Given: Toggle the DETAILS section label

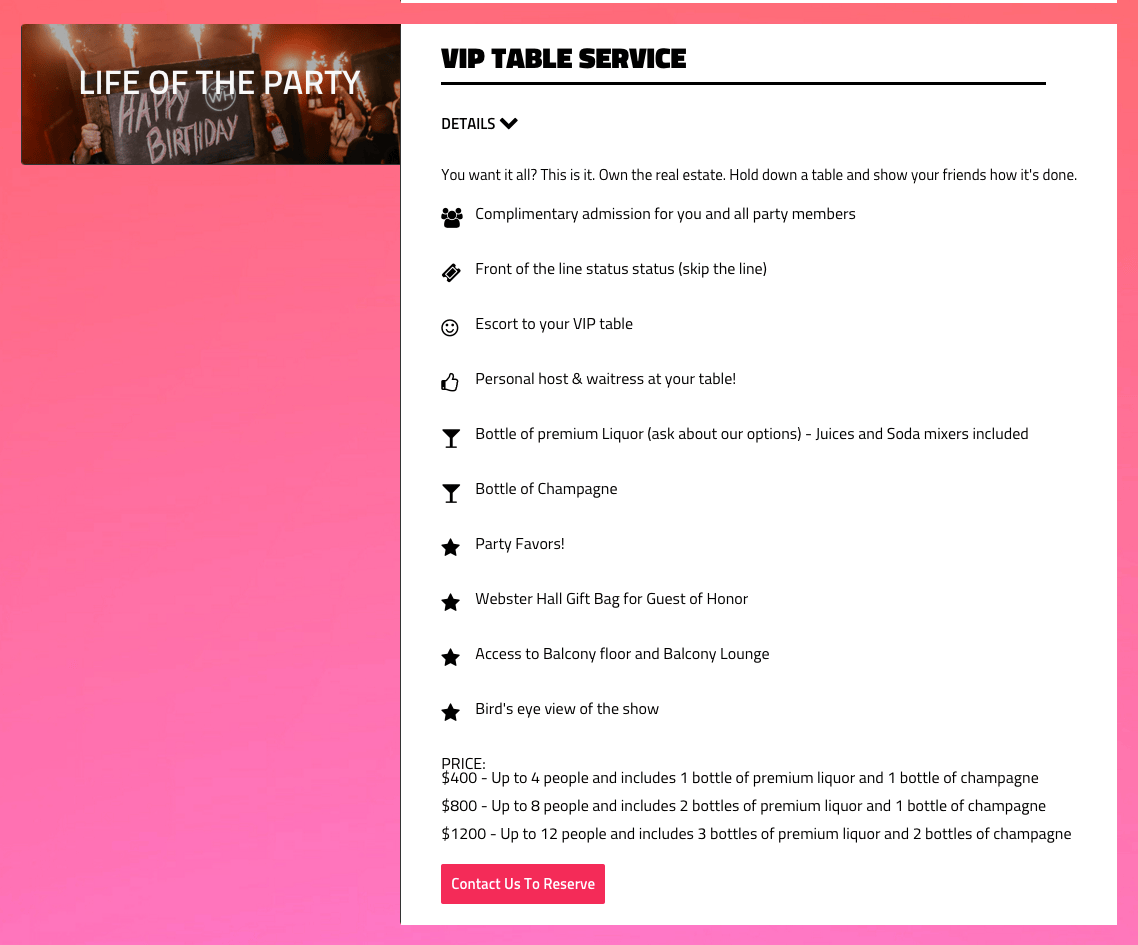Looking at the screenshot, I should point(468,124).
